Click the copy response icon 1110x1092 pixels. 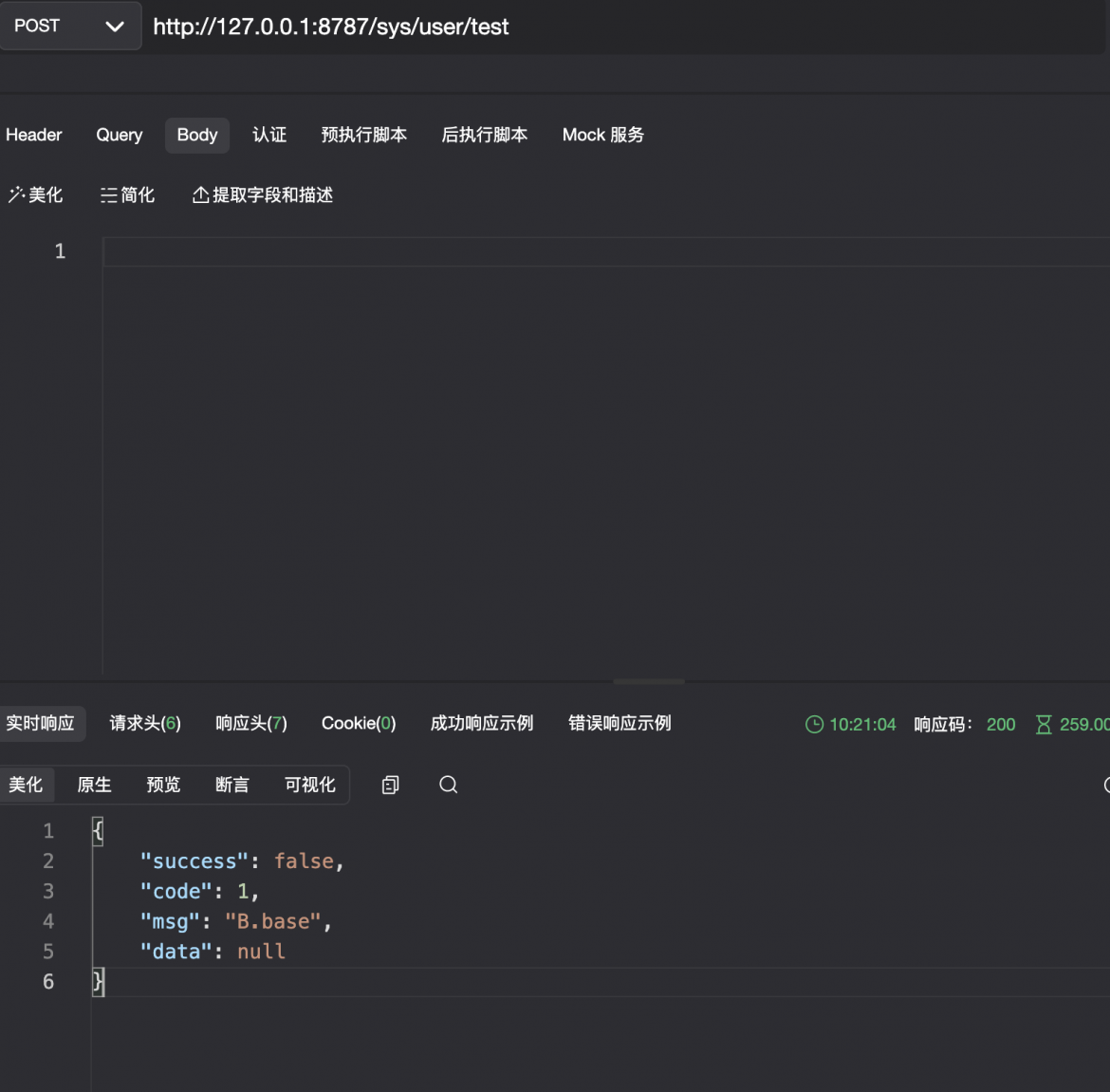click(390, 785)
